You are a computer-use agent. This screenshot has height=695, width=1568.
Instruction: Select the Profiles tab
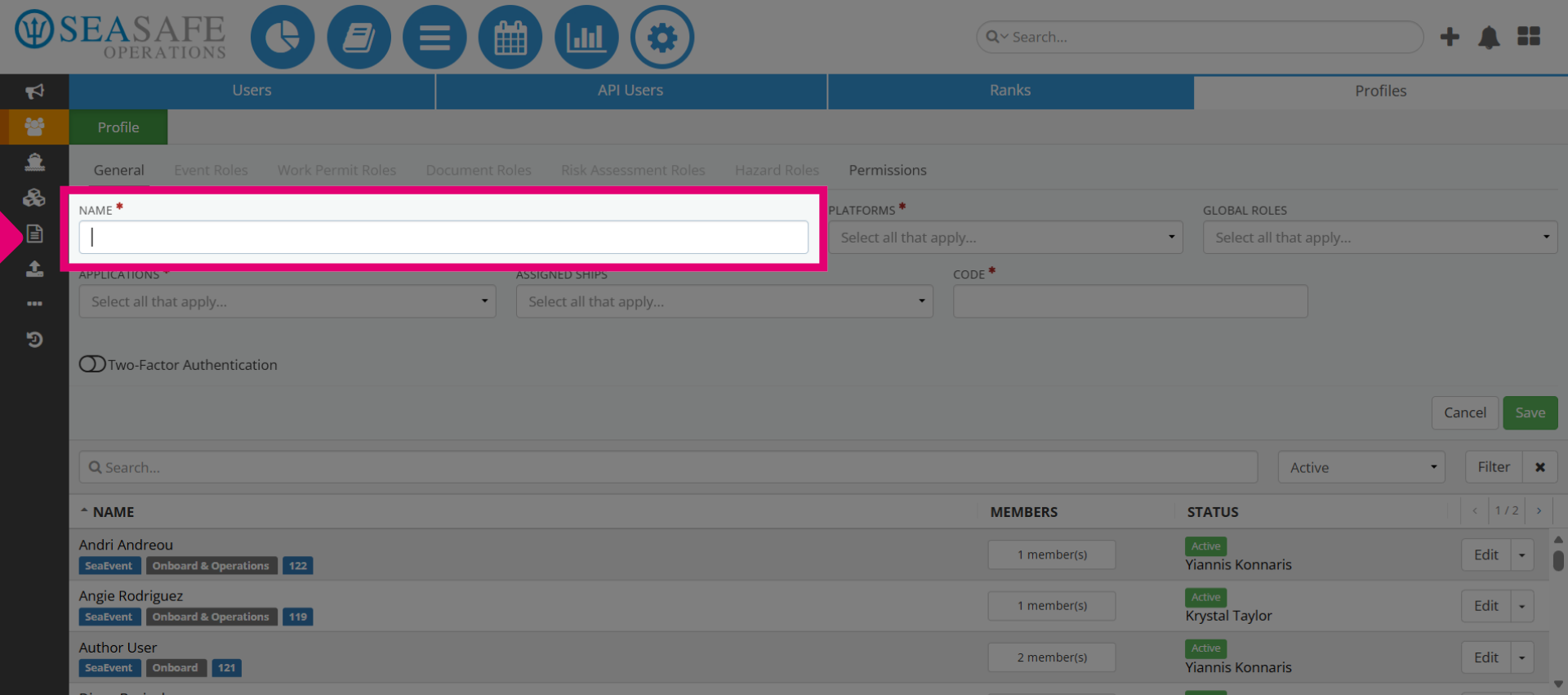coord(1381,91)
